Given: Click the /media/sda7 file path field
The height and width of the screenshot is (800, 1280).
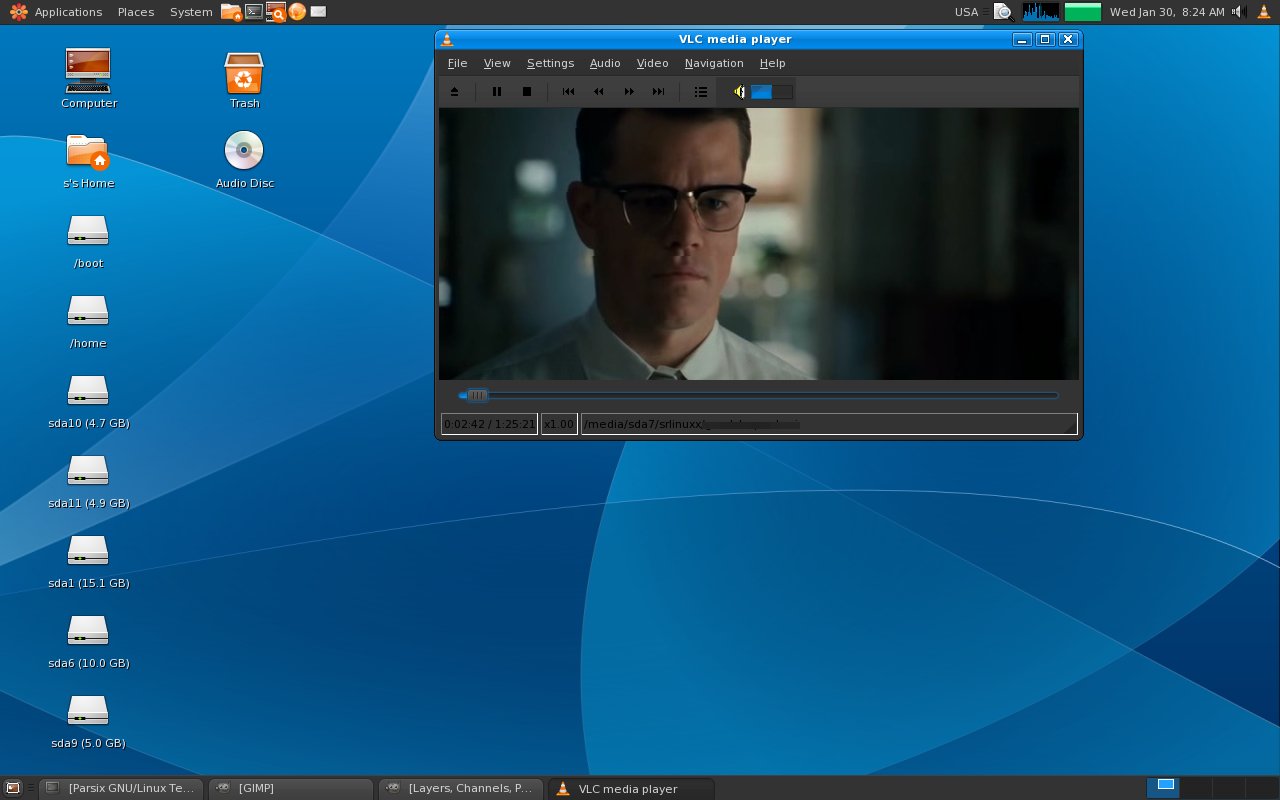Looking at the screenshot, I should [828, 424].
